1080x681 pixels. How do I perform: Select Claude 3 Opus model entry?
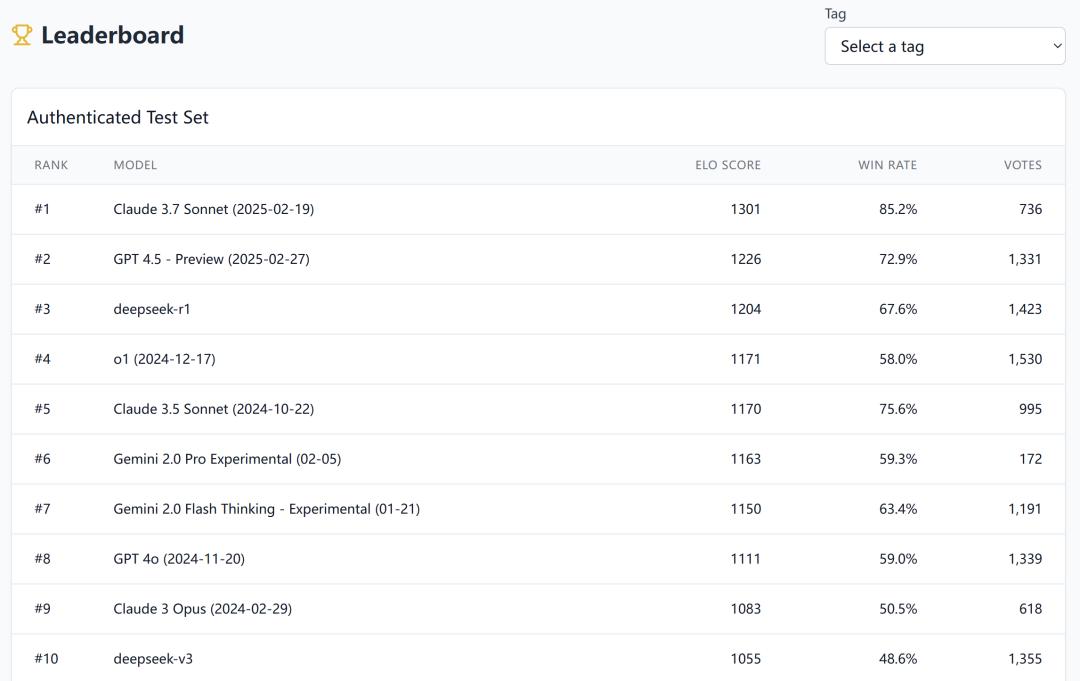(202, 609)
